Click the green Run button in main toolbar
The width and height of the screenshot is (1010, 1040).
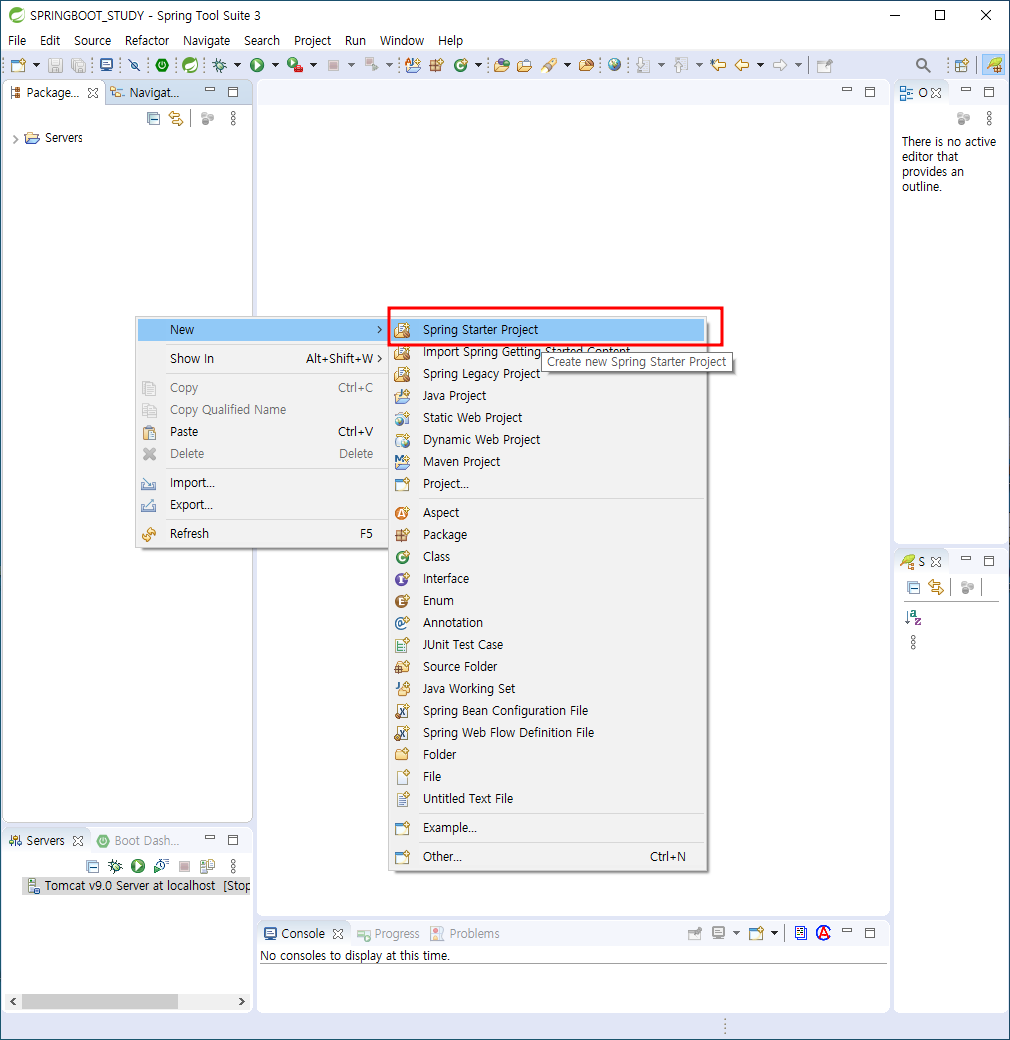pyautogui.click(x=257, y=65)
